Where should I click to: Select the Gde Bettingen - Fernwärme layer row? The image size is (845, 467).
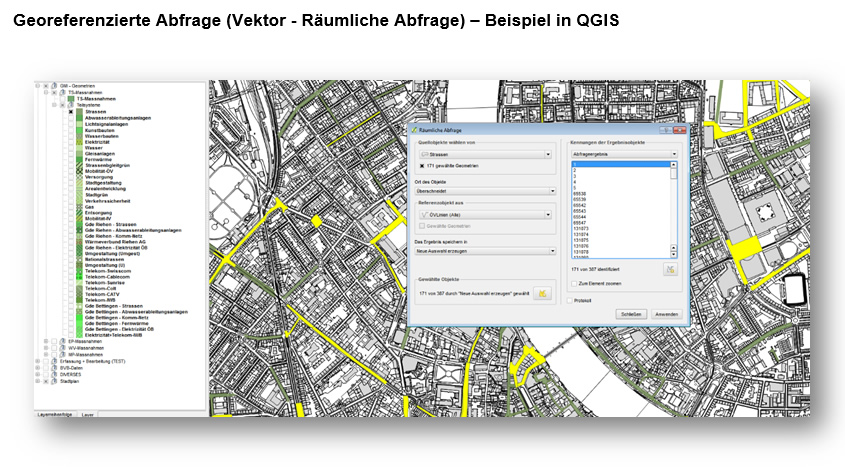click(x=116, y=323)
